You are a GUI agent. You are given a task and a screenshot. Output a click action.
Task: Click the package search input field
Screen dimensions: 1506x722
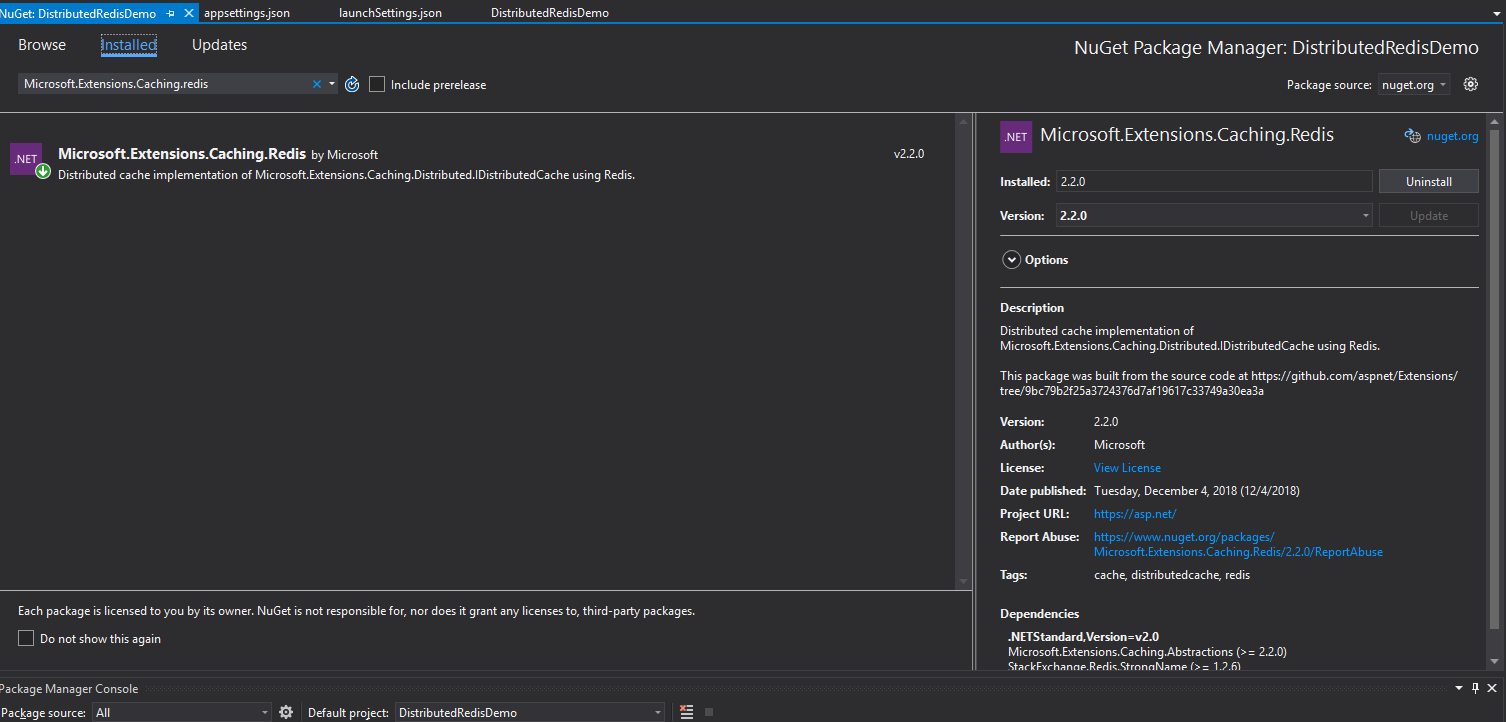pyautogui.click(x=165, y=84)
